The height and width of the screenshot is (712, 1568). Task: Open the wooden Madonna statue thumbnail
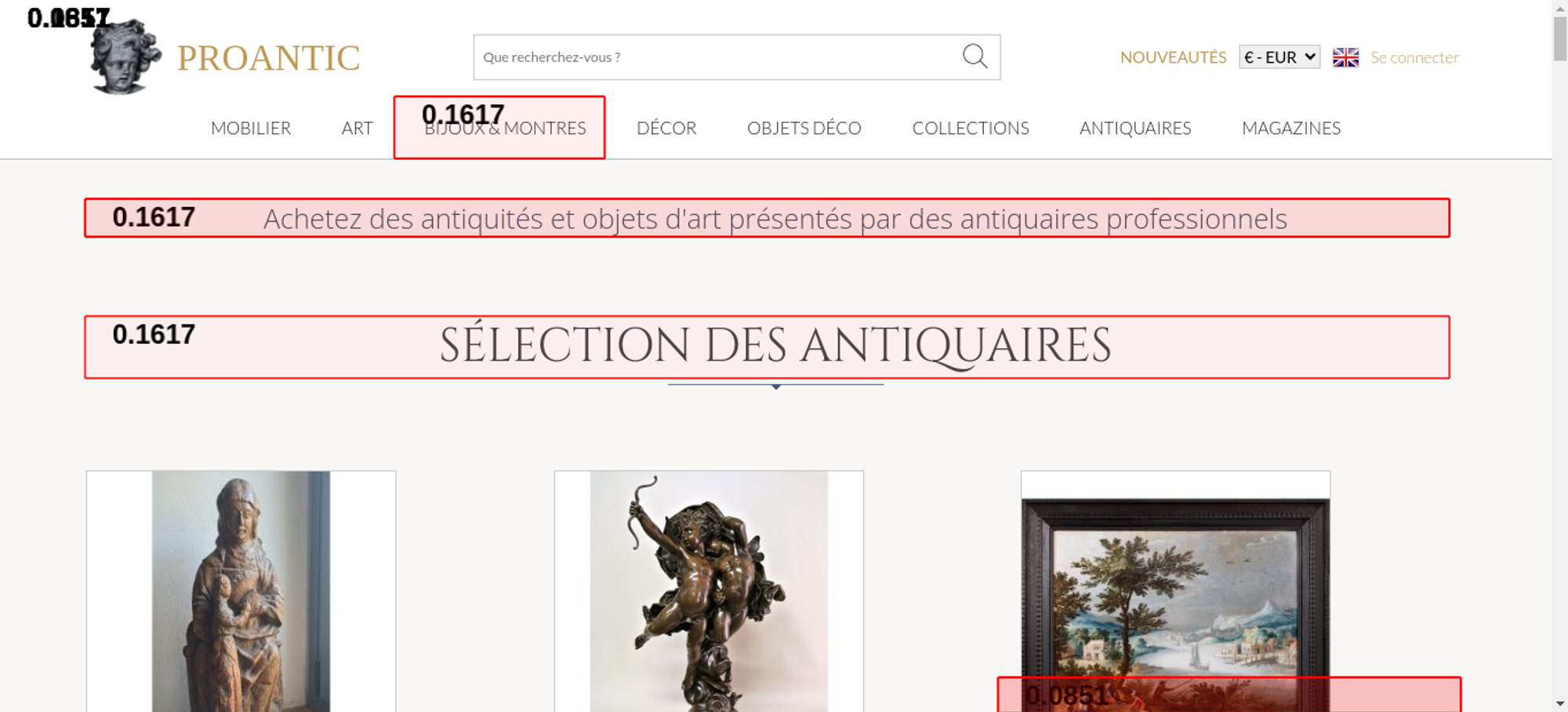241,592
